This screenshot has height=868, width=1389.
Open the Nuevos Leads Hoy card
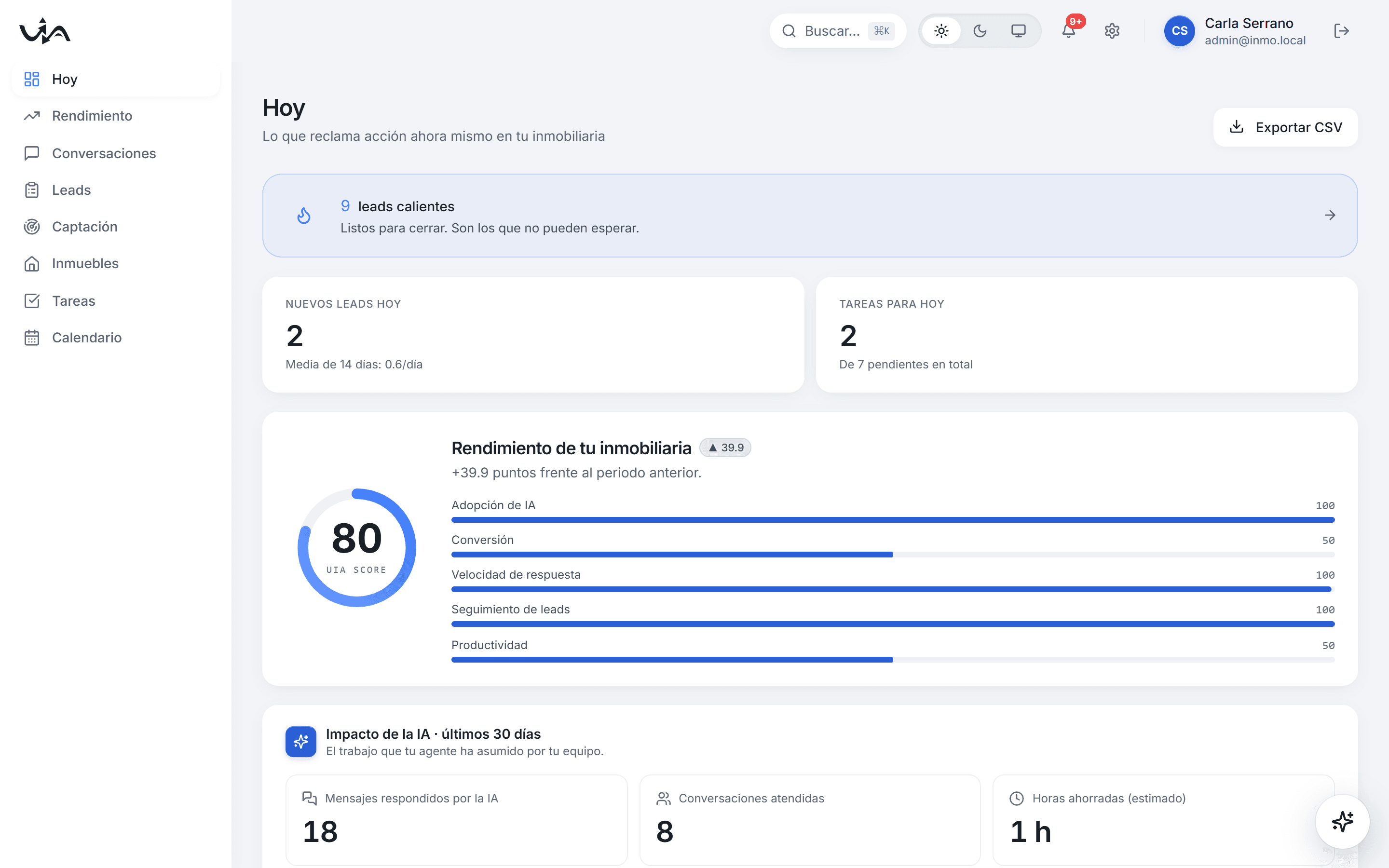(x=533, y=335)
